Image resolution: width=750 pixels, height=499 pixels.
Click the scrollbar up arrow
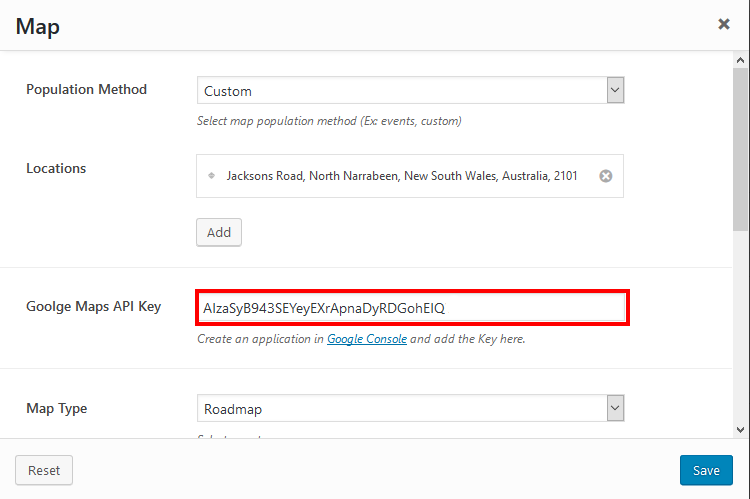point(741,60)
